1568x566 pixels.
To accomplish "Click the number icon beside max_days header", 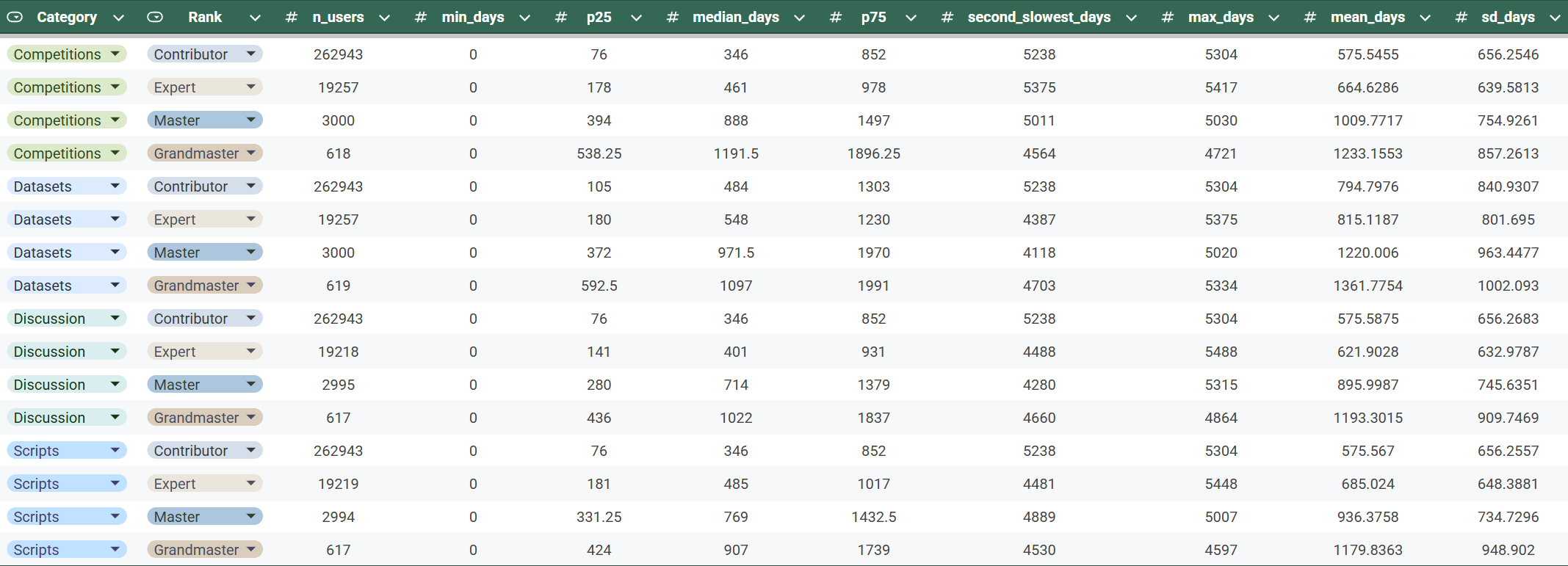I will tap(1168, 17).
